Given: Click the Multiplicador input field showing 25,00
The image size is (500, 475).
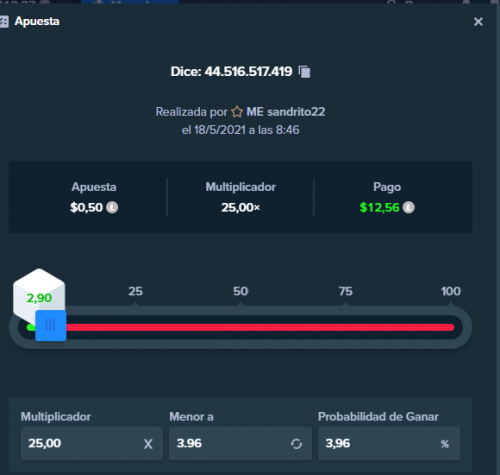Looking at the screenshot, I should coord(92,443).
